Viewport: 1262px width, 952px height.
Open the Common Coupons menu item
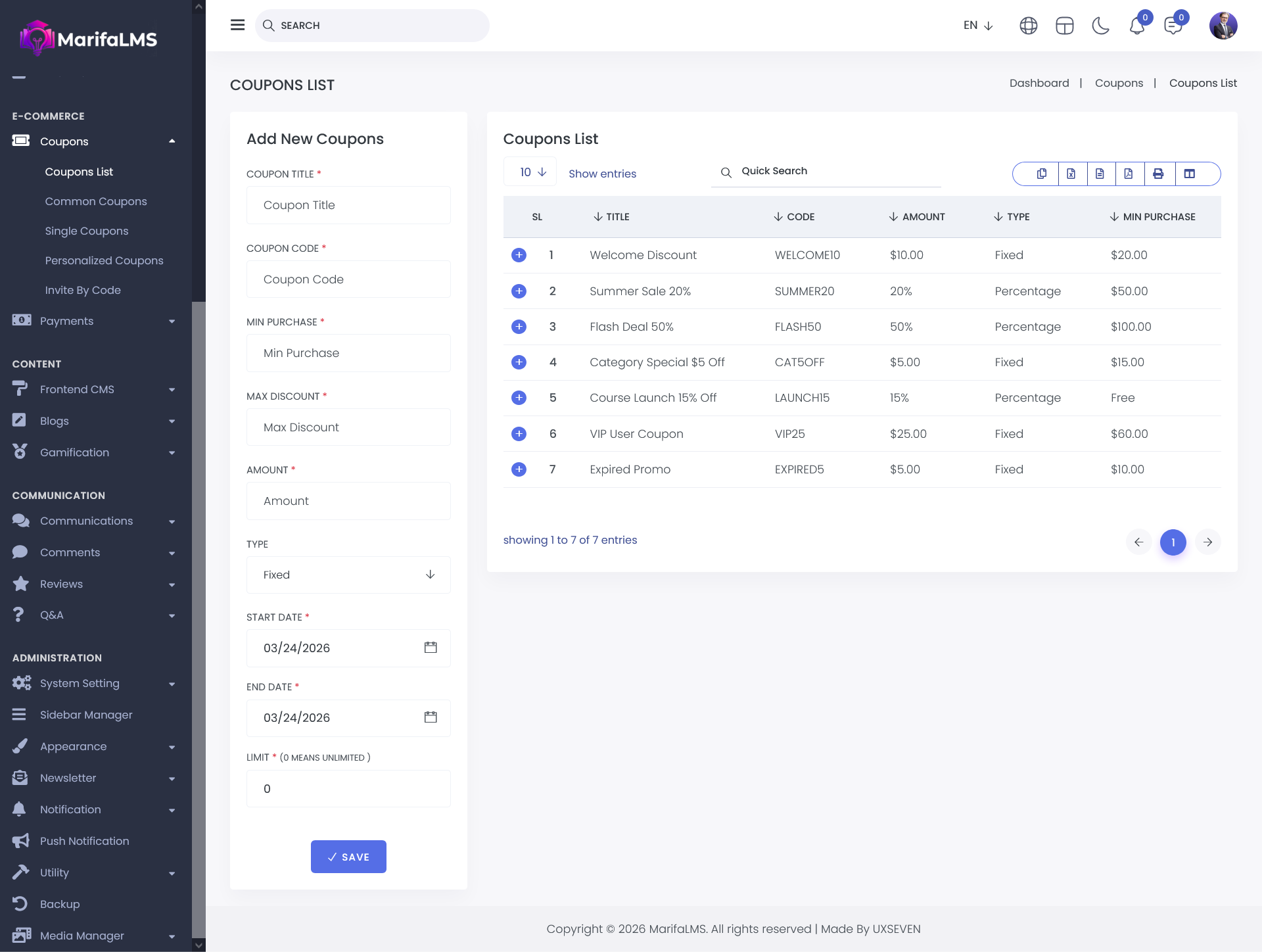point(96,201)
